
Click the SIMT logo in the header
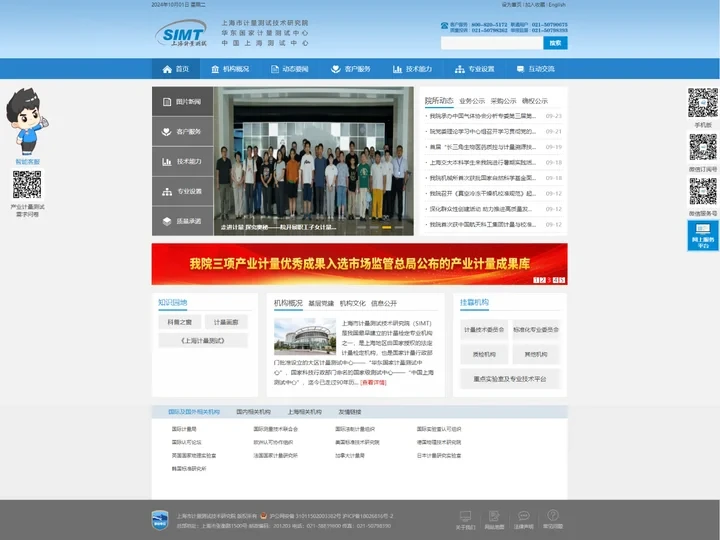[181, 33]
